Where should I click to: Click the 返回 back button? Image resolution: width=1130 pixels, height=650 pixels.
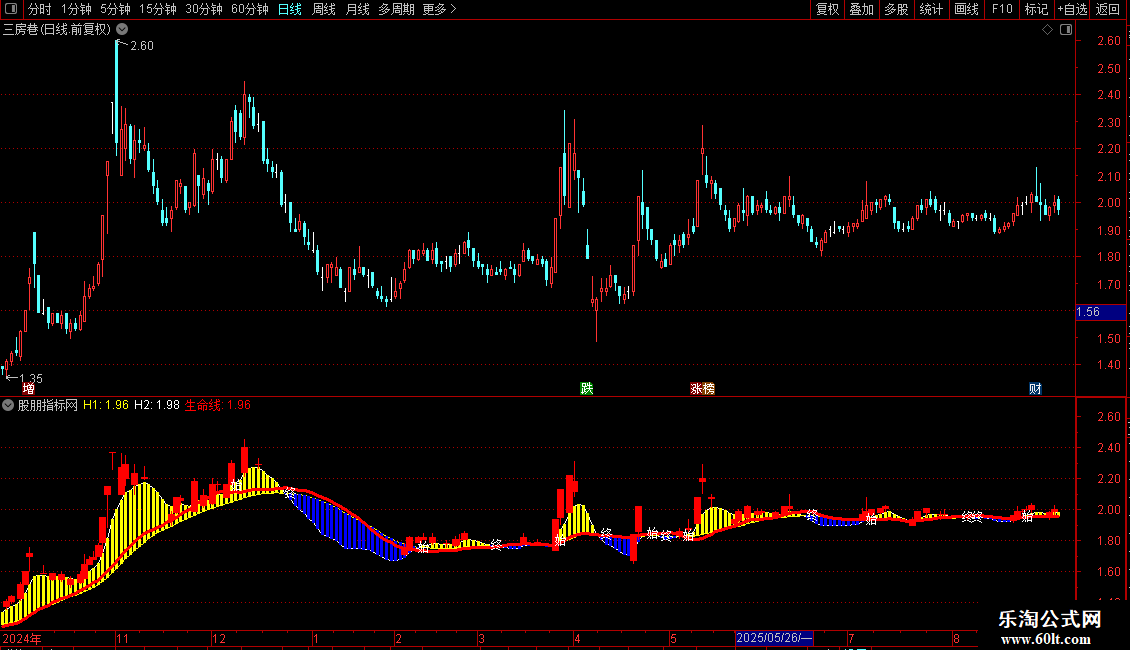[1108, 9]
